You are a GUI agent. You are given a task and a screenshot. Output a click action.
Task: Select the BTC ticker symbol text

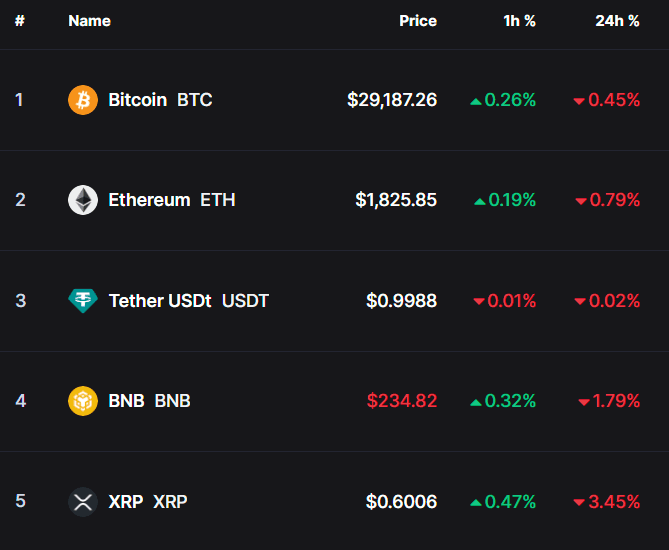195,100
